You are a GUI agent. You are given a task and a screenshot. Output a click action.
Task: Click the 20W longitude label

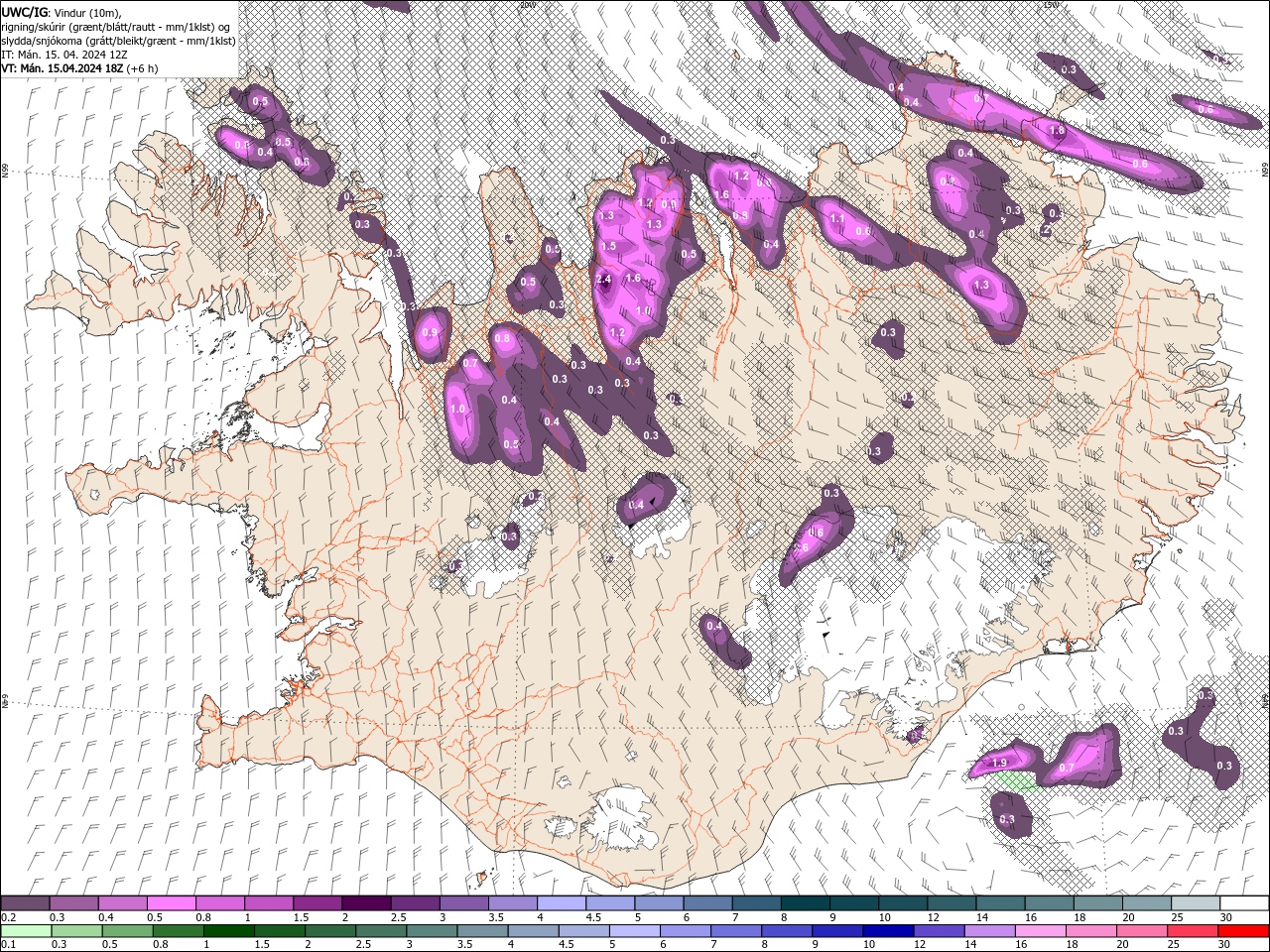click(528, 5)
